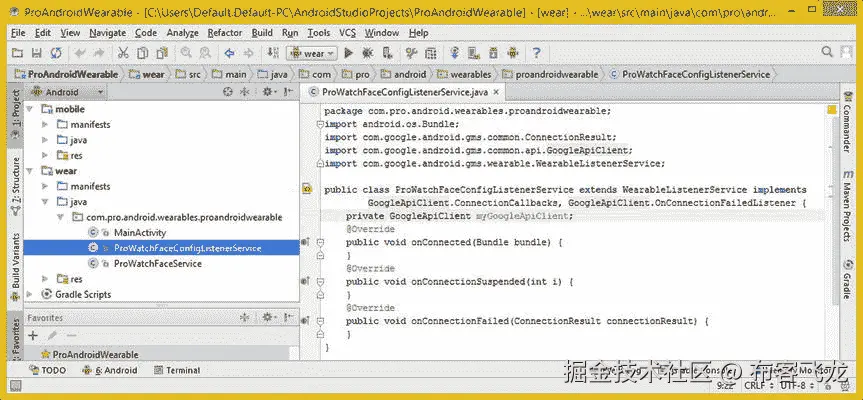Select the ProWatchFaceConfigListenerService.java editor tab
Image resolution: width=863 pixels, height=400 pixels.
tap(403, 92)
